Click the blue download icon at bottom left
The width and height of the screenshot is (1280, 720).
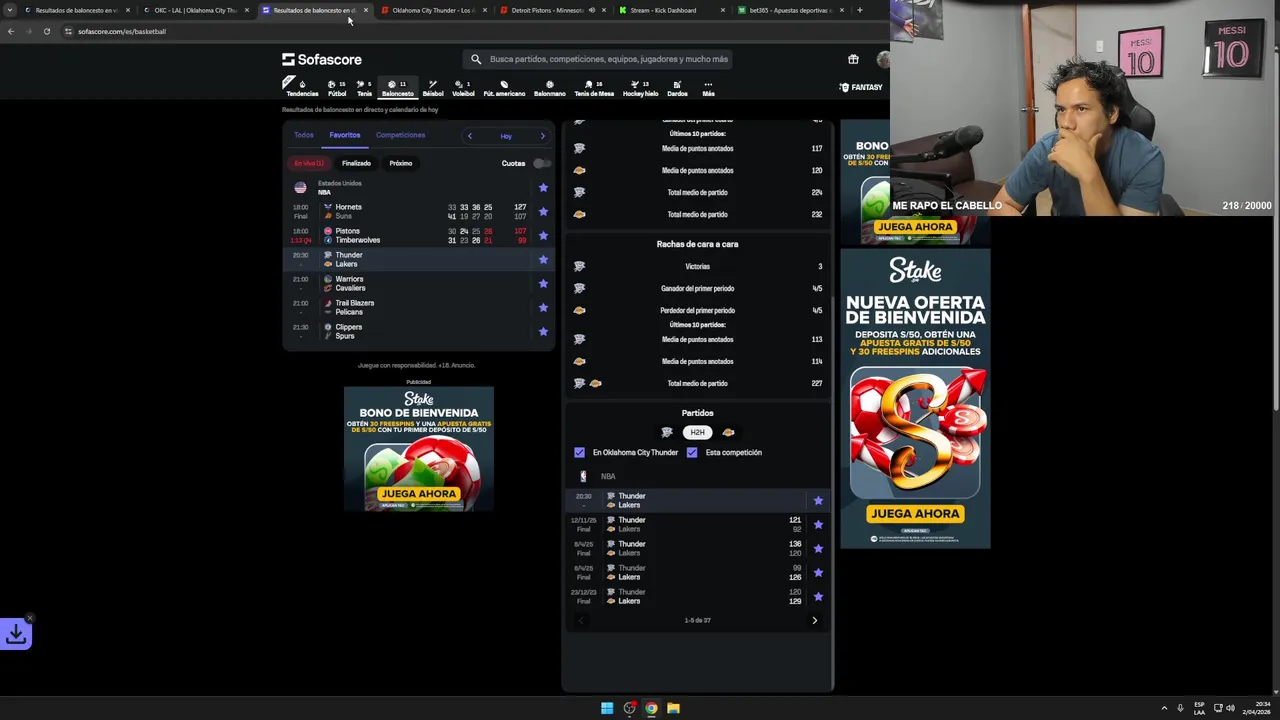tap(16, 633)
